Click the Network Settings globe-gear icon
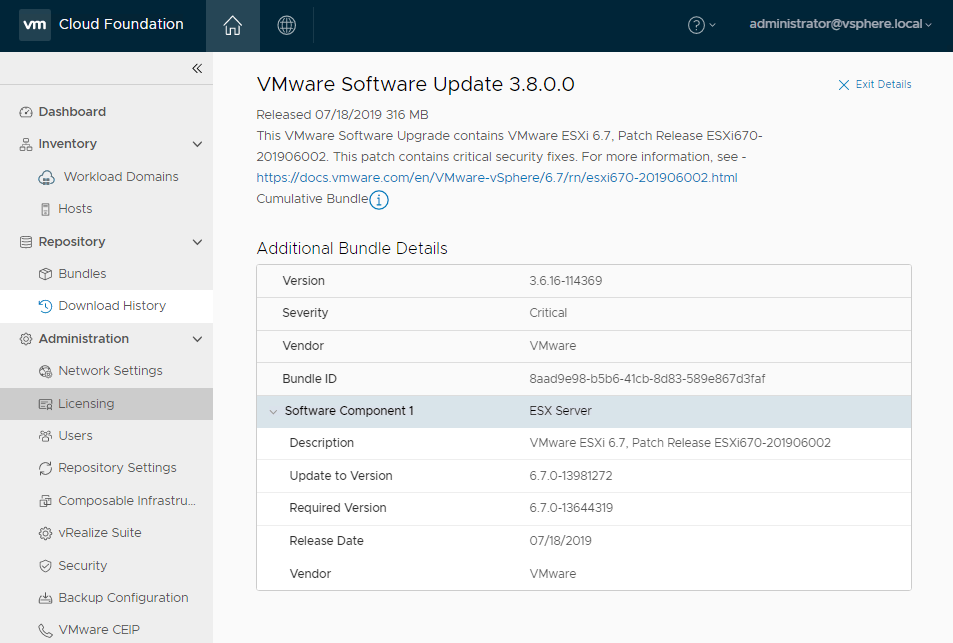Viewport: 953px width, 643px height. 45,371
